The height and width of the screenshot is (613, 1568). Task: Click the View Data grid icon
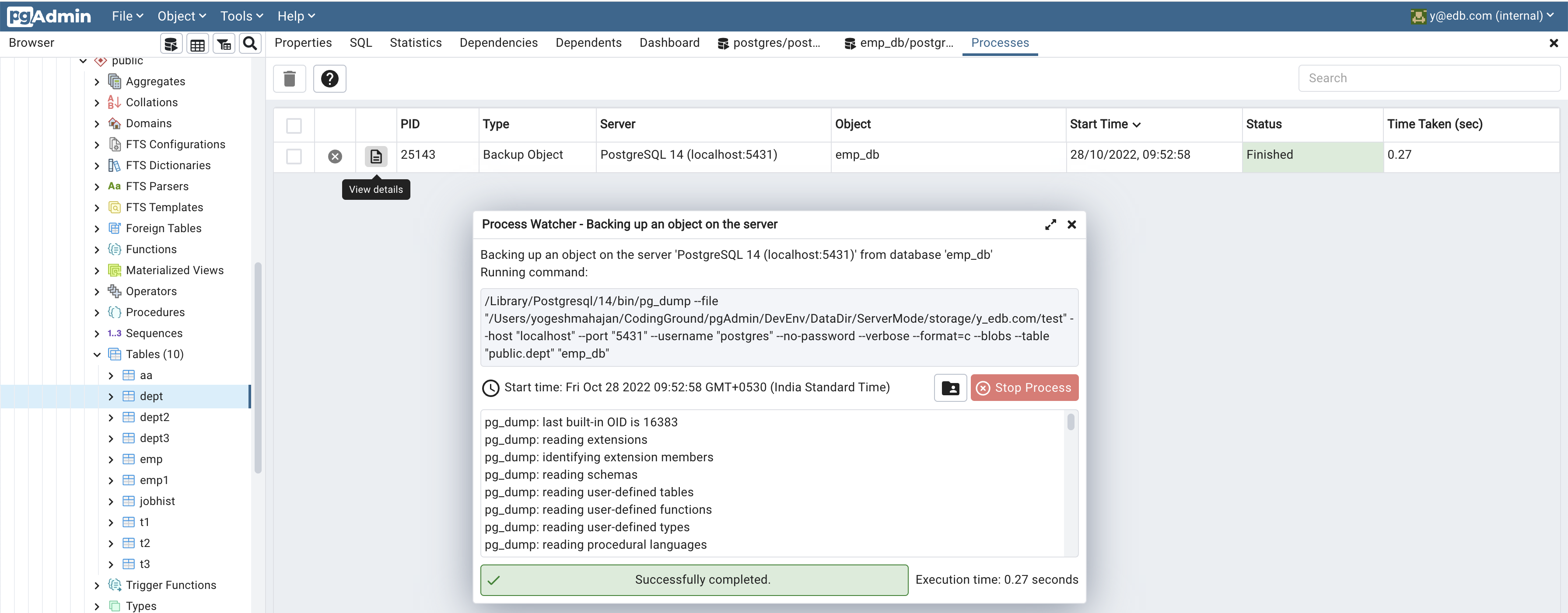pyautogui.click(x=197, y=42)
